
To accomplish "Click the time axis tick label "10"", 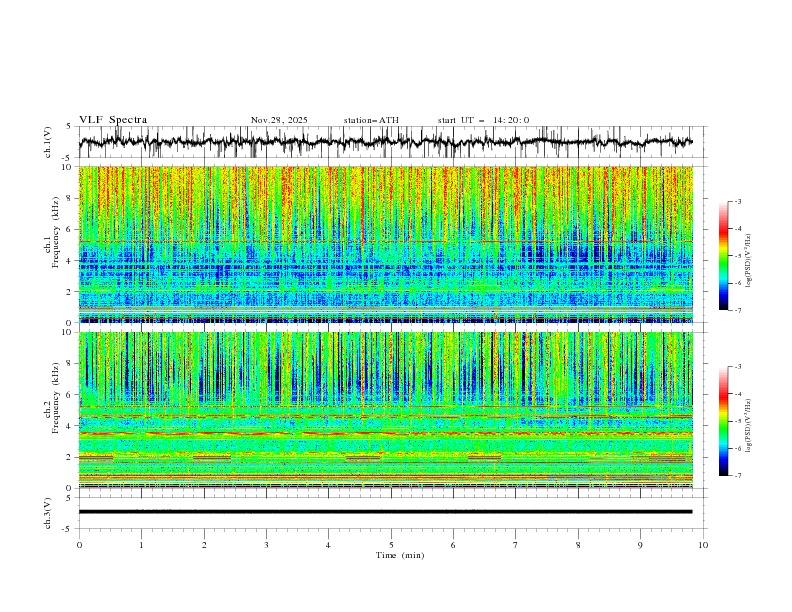I will click(703, 545).
